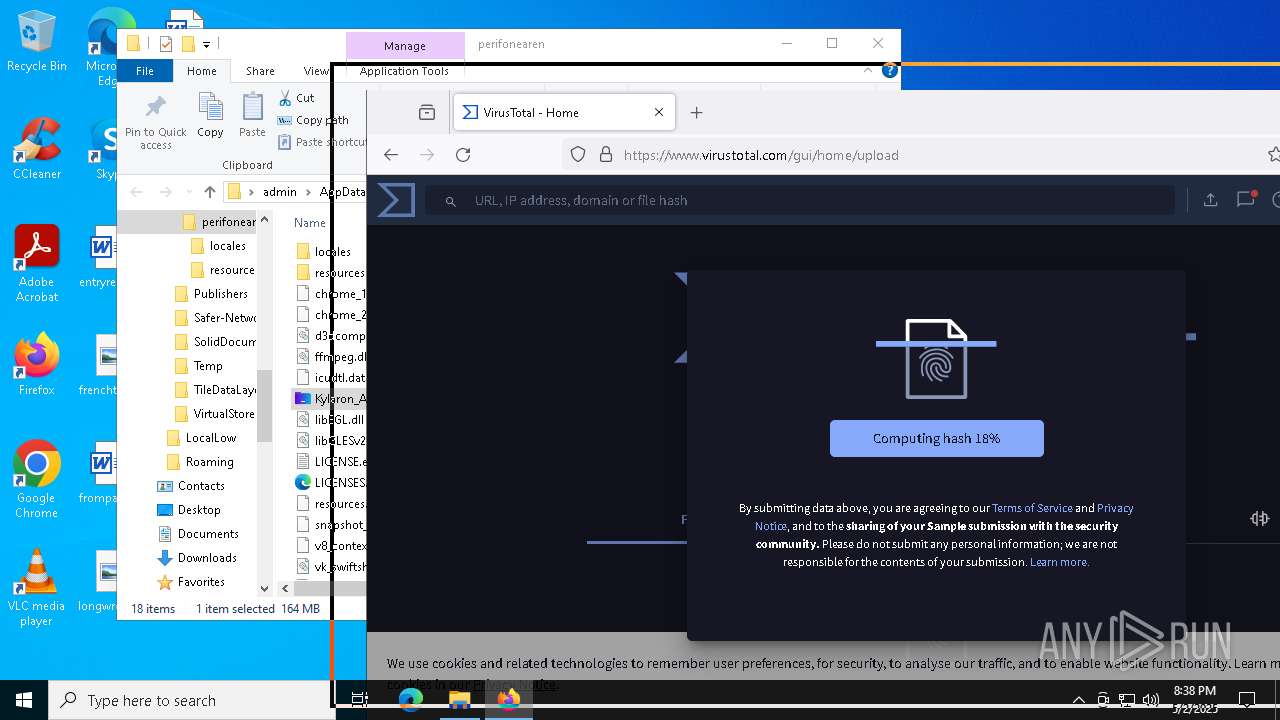Screen dimensions: 1280x720
Task: Open Terms of Service link
Action: pos(1032,508)
